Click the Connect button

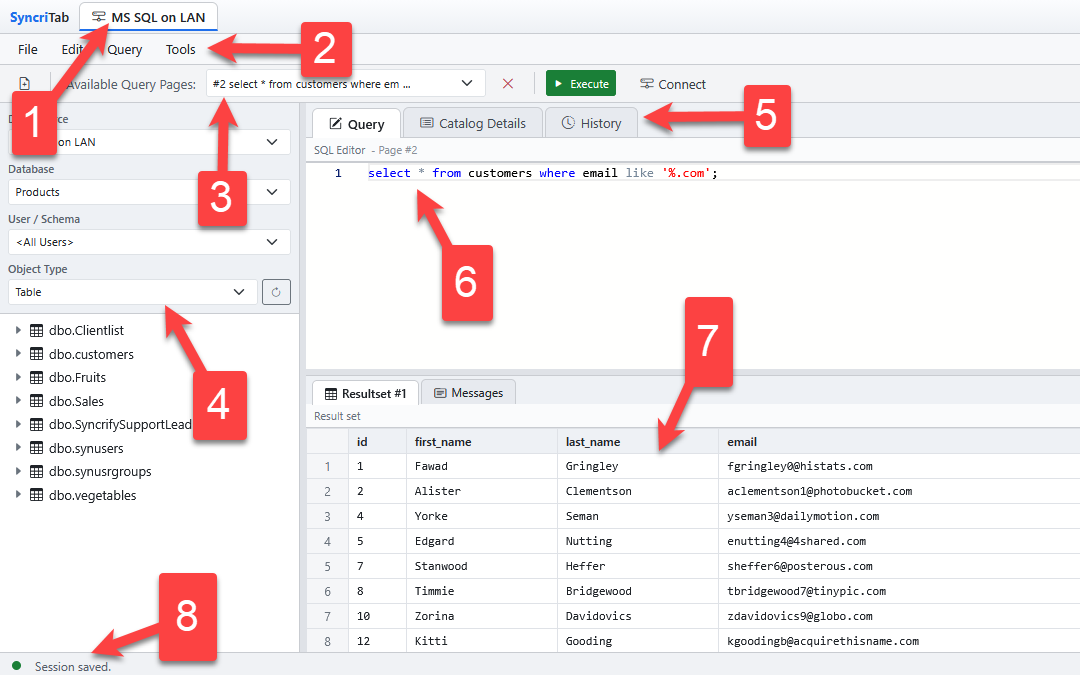point(672,84)
